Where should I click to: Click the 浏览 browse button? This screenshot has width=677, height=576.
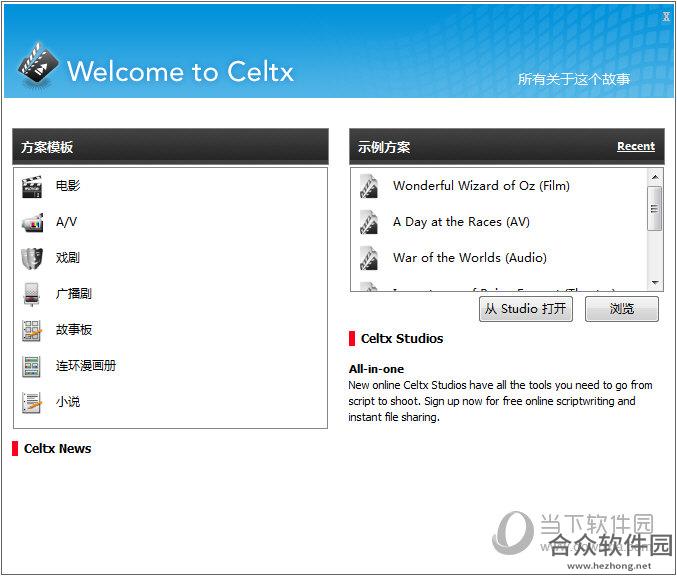[621, 309]
